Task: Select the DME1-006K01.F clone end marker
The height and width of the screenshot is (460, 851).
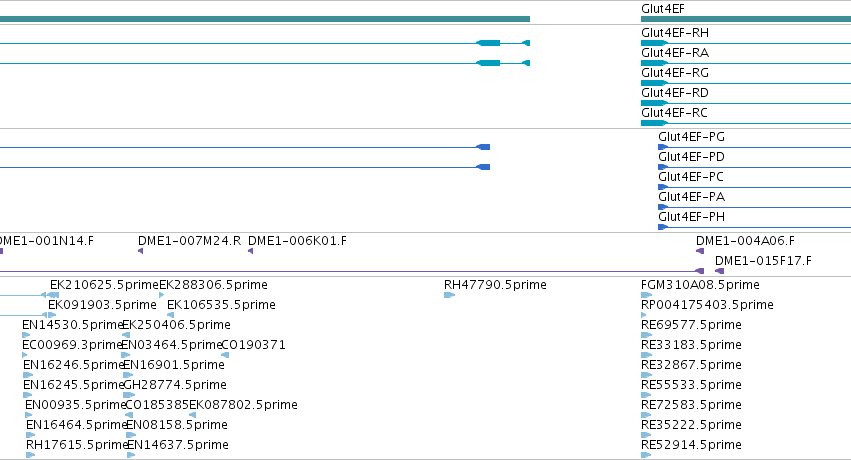Action: point(251,251)
